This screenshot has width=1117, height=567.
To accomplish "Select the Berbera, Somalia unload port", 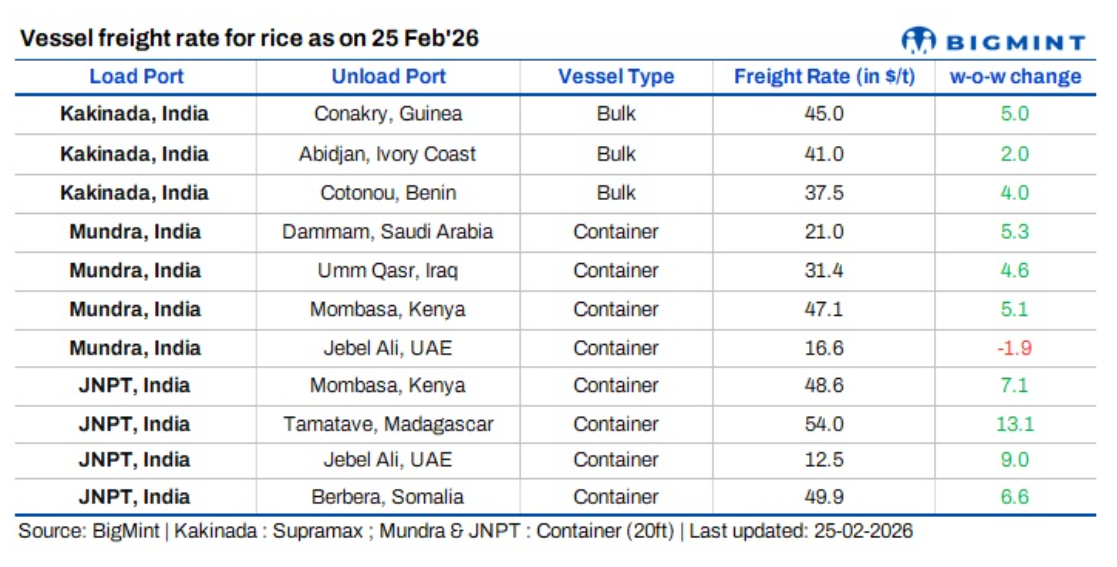I will pyautogui.click(x=388, y=497).
